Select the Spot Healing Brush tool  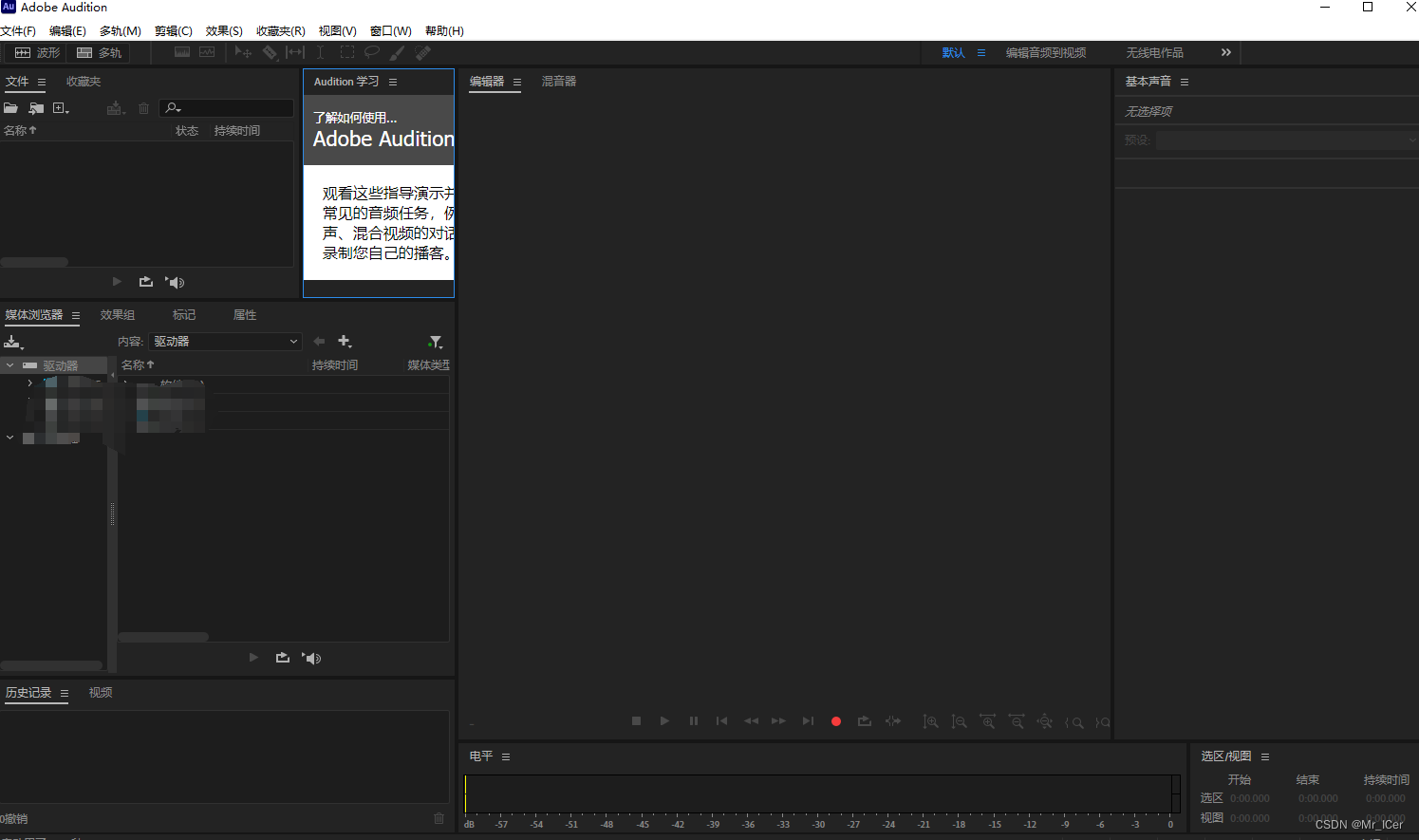click(422, 53)
